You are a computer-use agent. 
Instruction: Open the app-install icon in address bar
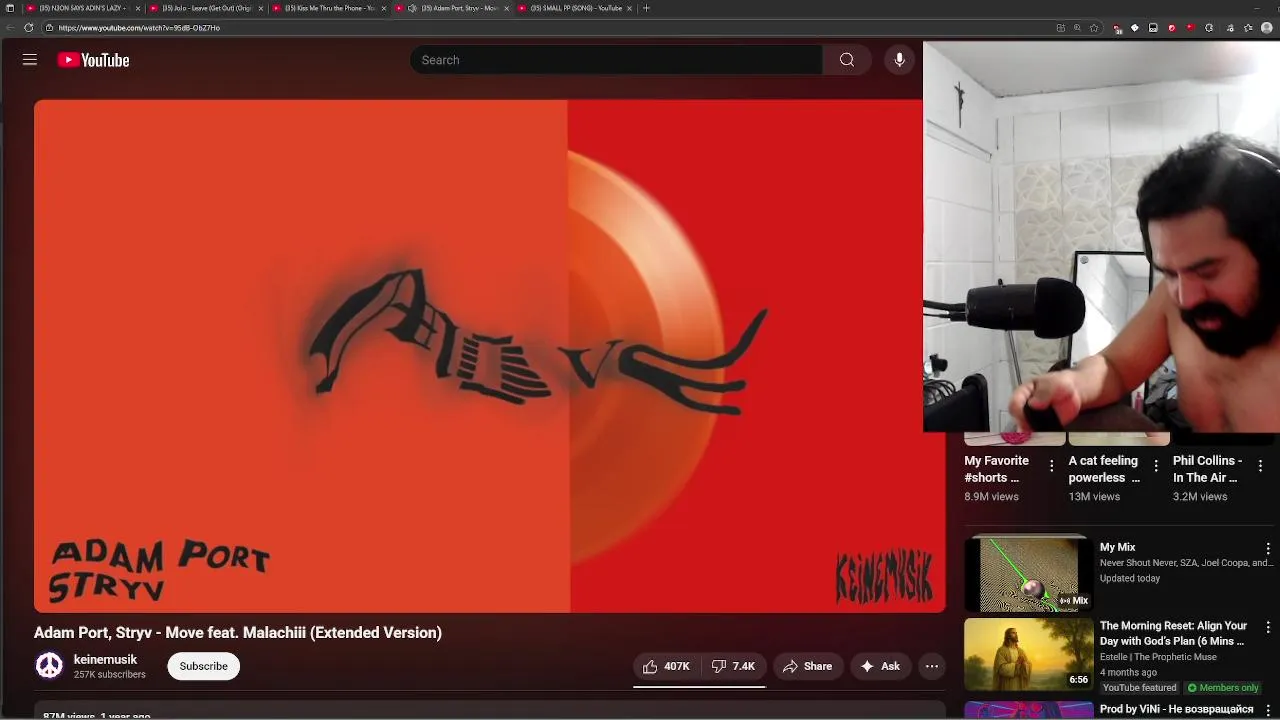click(x=1061, y=28)
